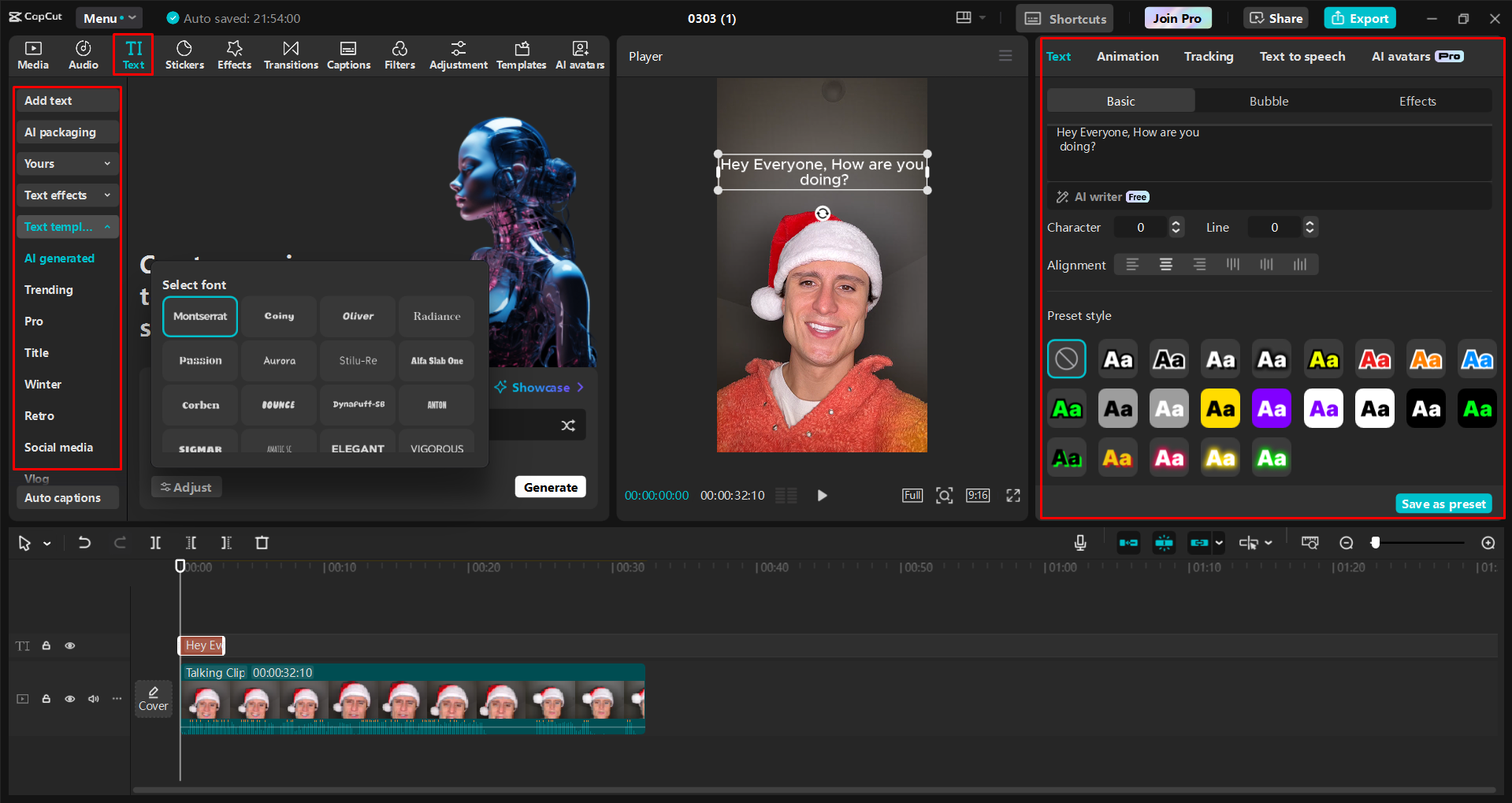Image resolution: width=1512 pixels, height=803 pixels.
Task: Record voiceover with the microphone icon
Action: pos(1079,542)
